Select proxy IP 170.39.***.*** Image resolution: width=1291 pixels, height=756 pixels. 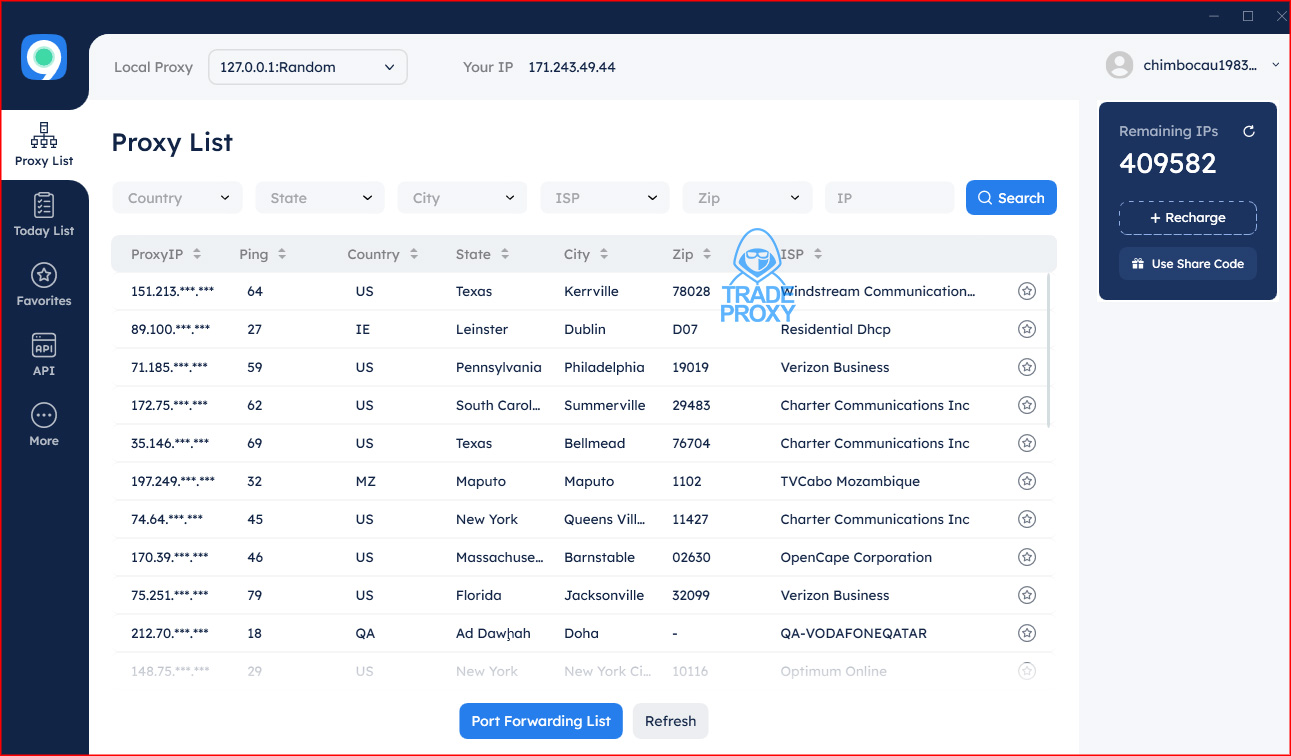coord(170,557)
